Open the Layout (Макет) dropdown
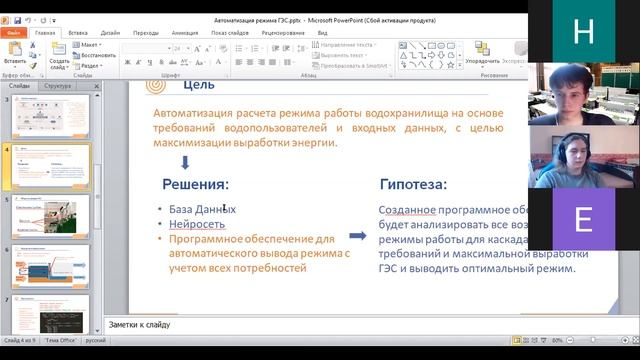Image resolution: width=640 pixels, height=360 pixels. click(87, 45)
